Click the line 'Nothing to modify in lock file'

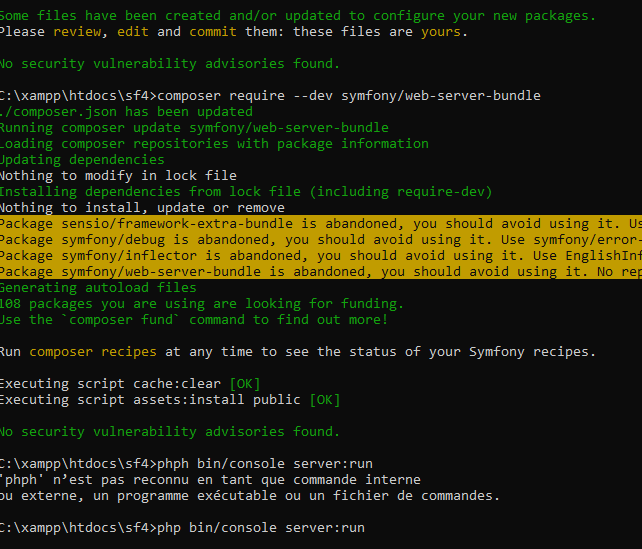(x=118, y=176)
